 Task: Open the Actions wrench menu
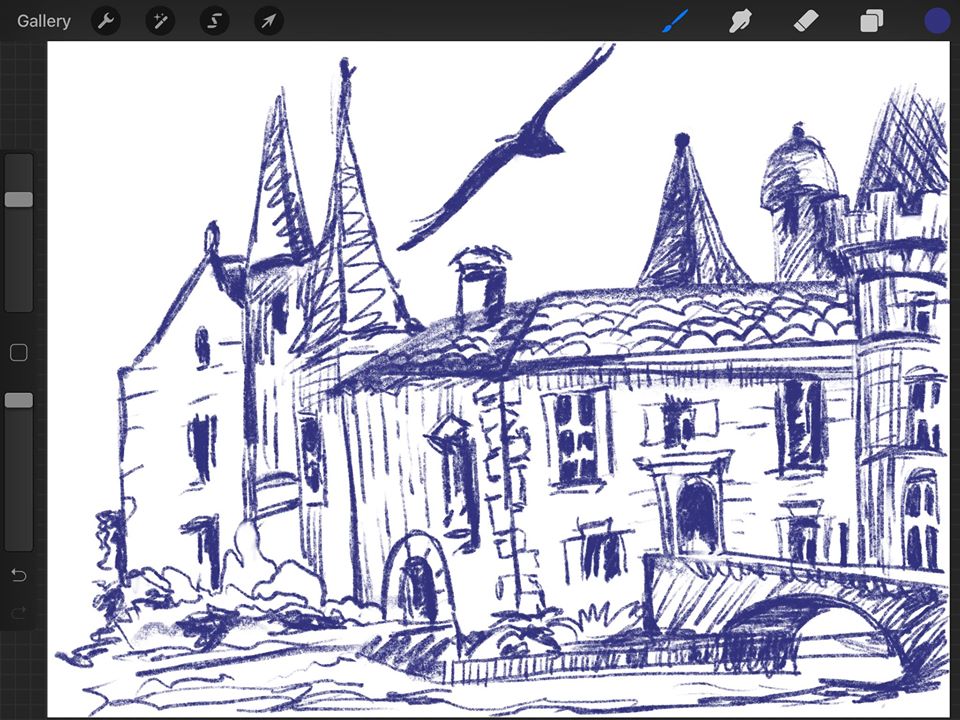coord(105,21)
